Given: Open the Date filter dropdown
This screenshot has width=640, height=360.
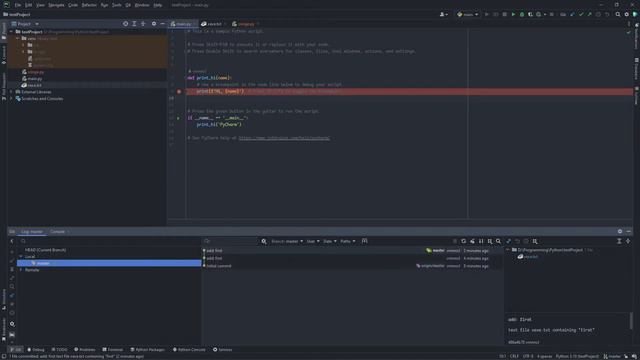Looking at the screenshot, I should click(330, 241).
